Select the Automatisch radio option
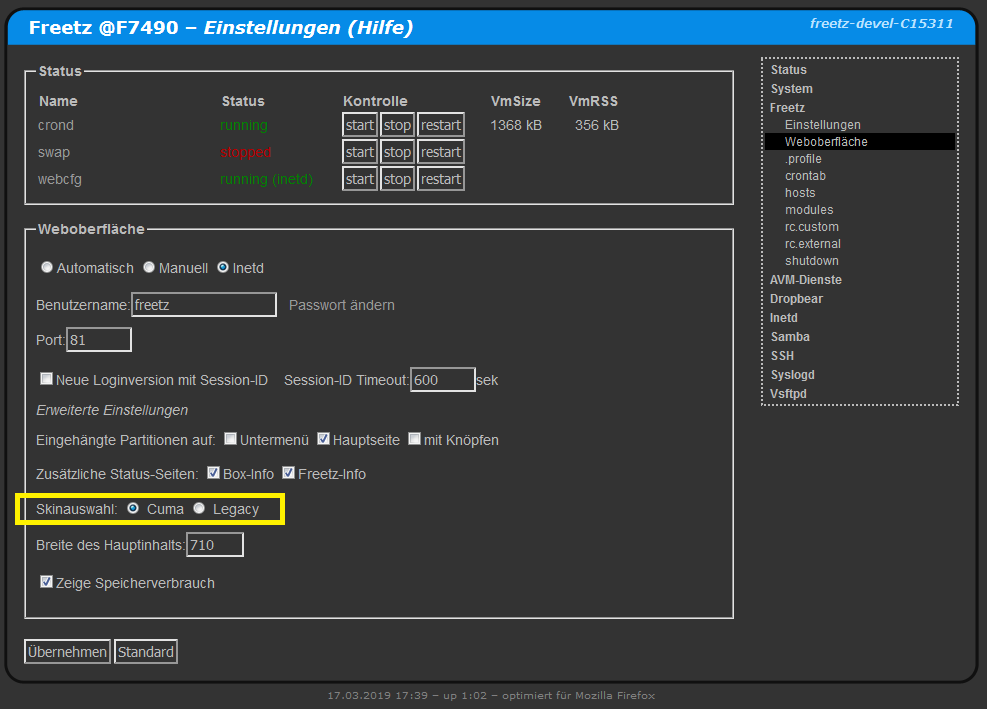Image resolution: width=987 pixels, height=709 pixels. point(47,268)
